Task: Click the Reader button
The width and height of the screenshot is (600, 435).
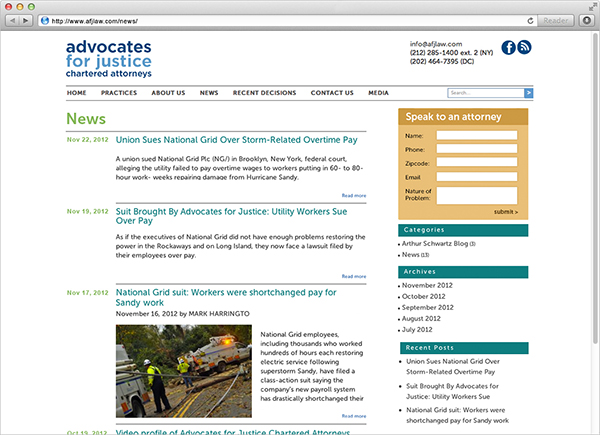Action: (556, 21)
